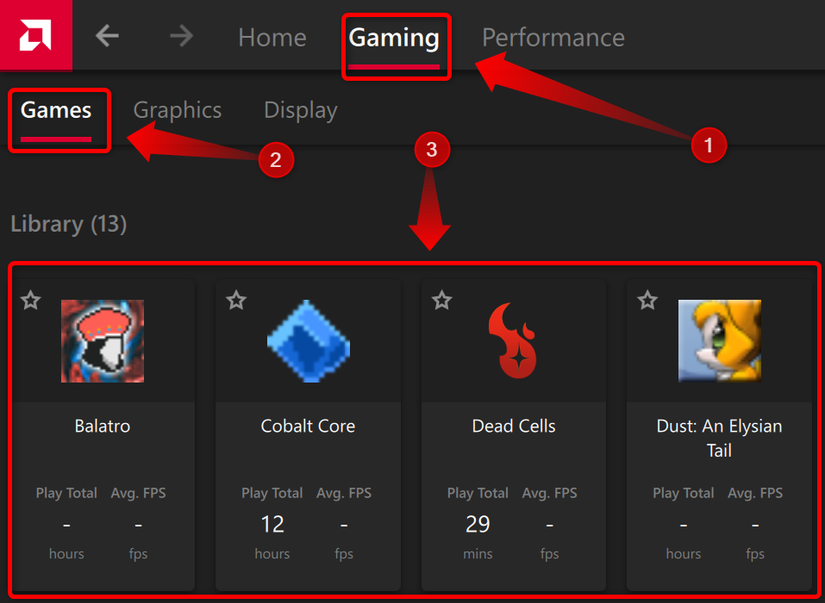
Task: Favorite Cobalt Core with its star
Action: (236, 300)
